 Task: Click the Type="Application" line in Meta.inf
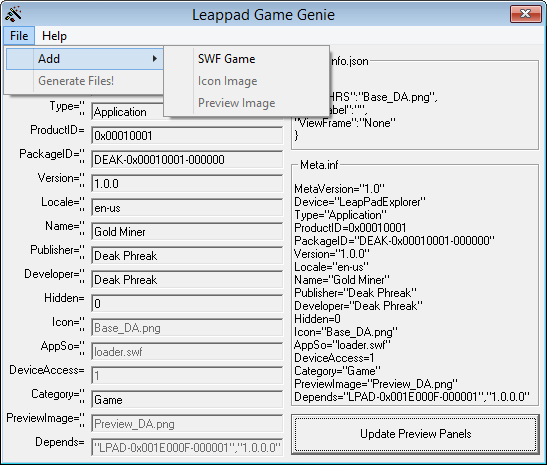[340, 215]
